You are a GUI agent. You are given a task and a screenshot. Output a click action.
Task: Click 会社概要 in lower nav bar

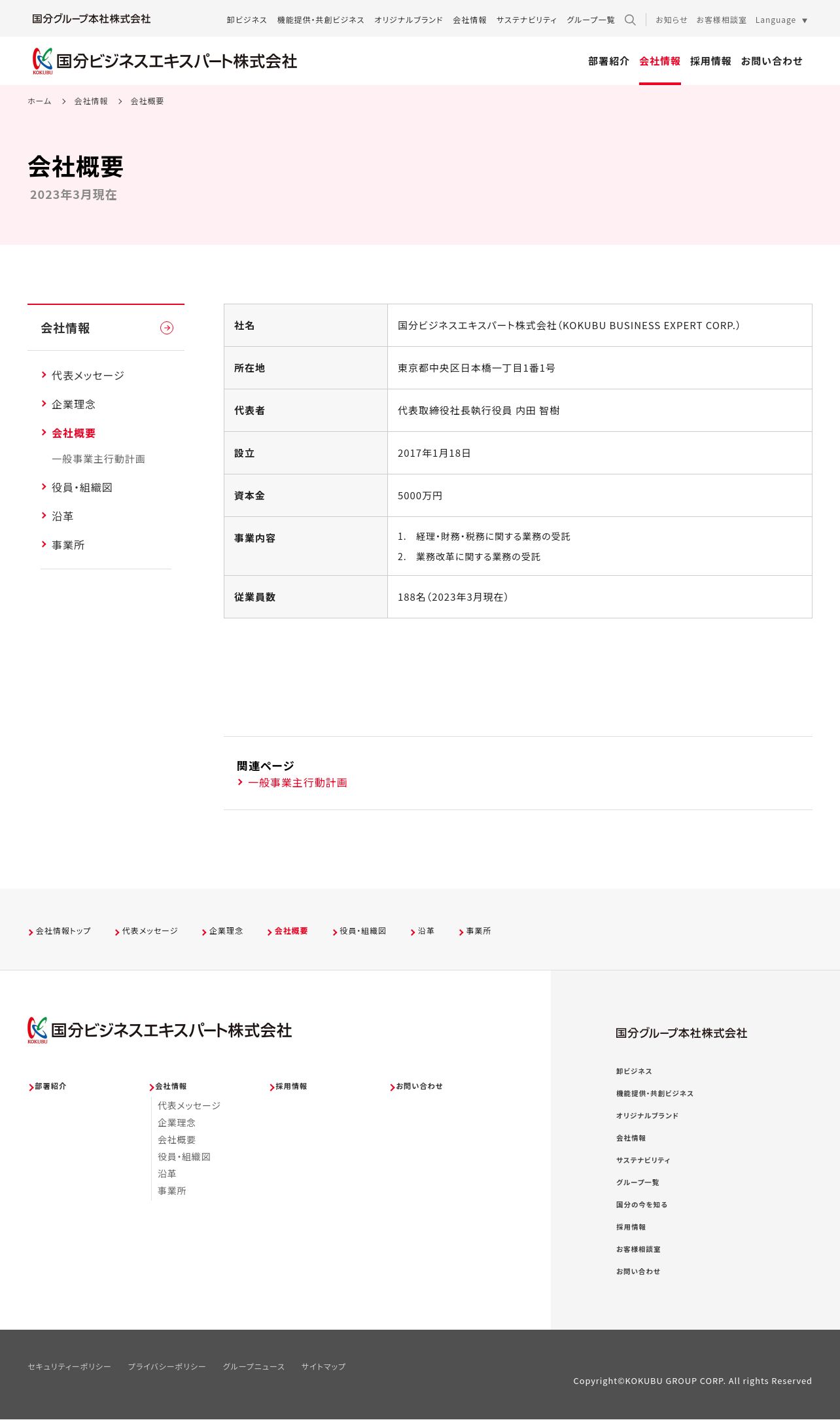tap(290, 931)
